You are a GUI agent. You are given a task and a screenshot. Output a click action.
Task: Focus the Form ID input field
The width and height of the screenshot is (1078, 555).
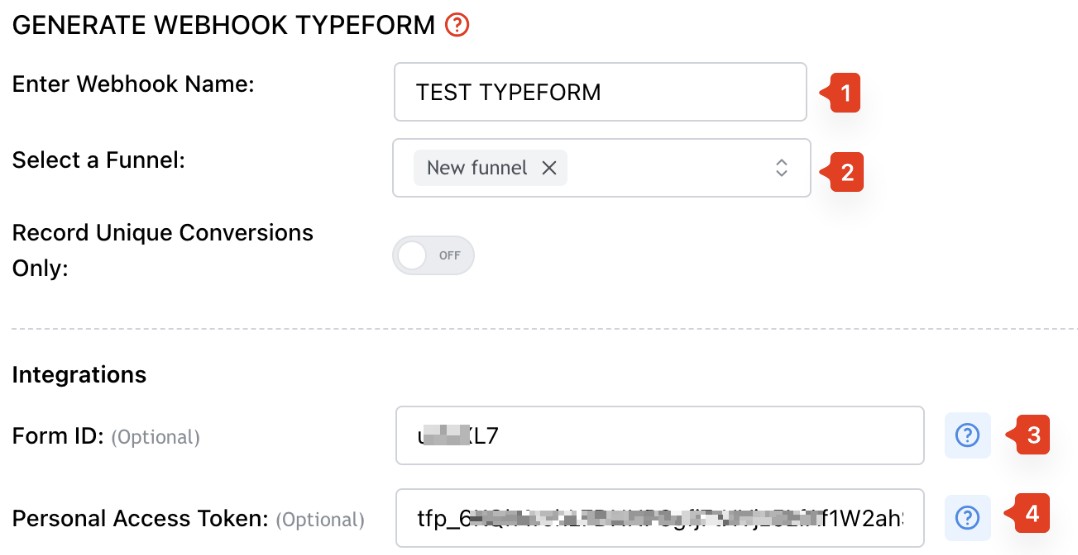[660, 435]
